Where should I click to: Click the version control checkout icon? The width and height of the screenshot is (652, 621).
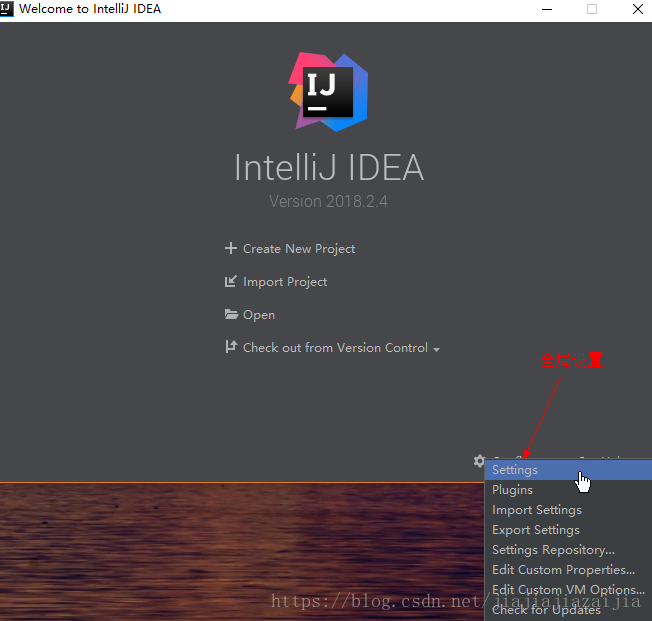click(x=231, y=346)
